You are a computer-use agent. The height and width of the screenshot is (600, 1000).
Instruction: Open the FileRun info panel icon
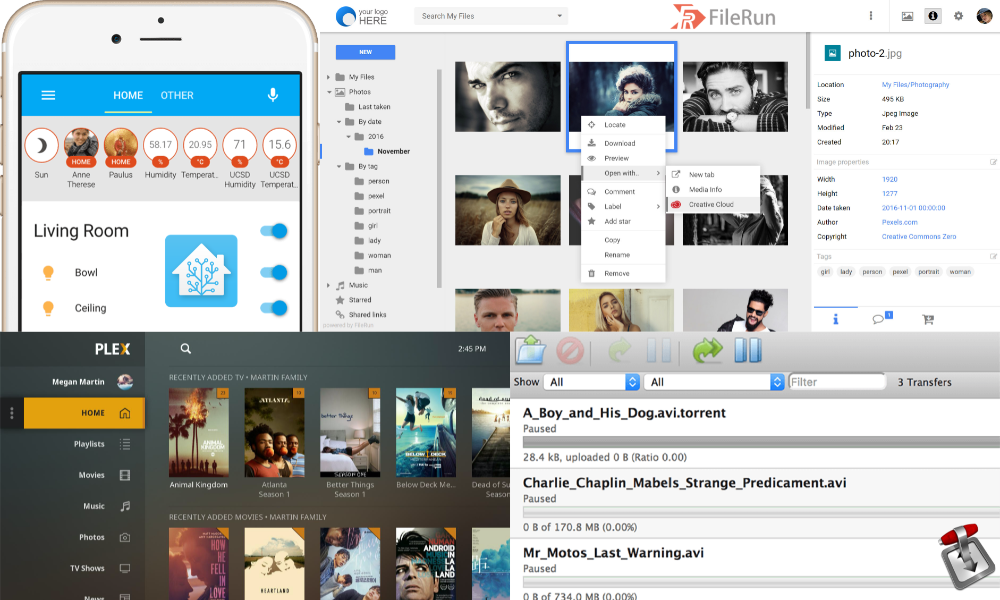click(932, 16)
